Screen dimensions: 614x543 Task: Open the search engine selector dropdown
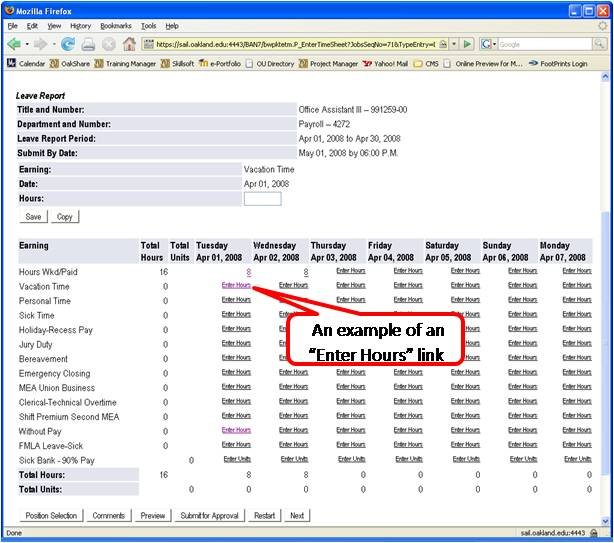tap(488, 44)
